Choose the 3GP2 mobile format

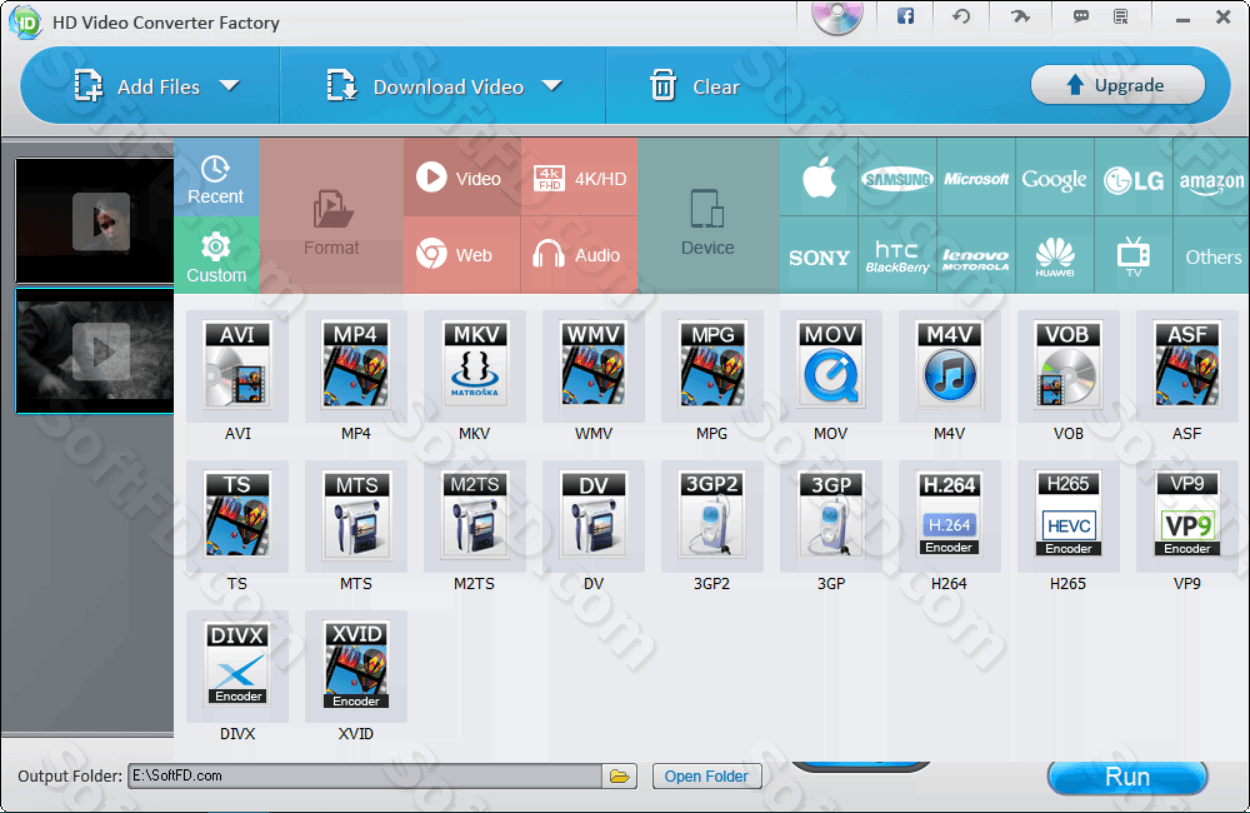pos(712,516)
